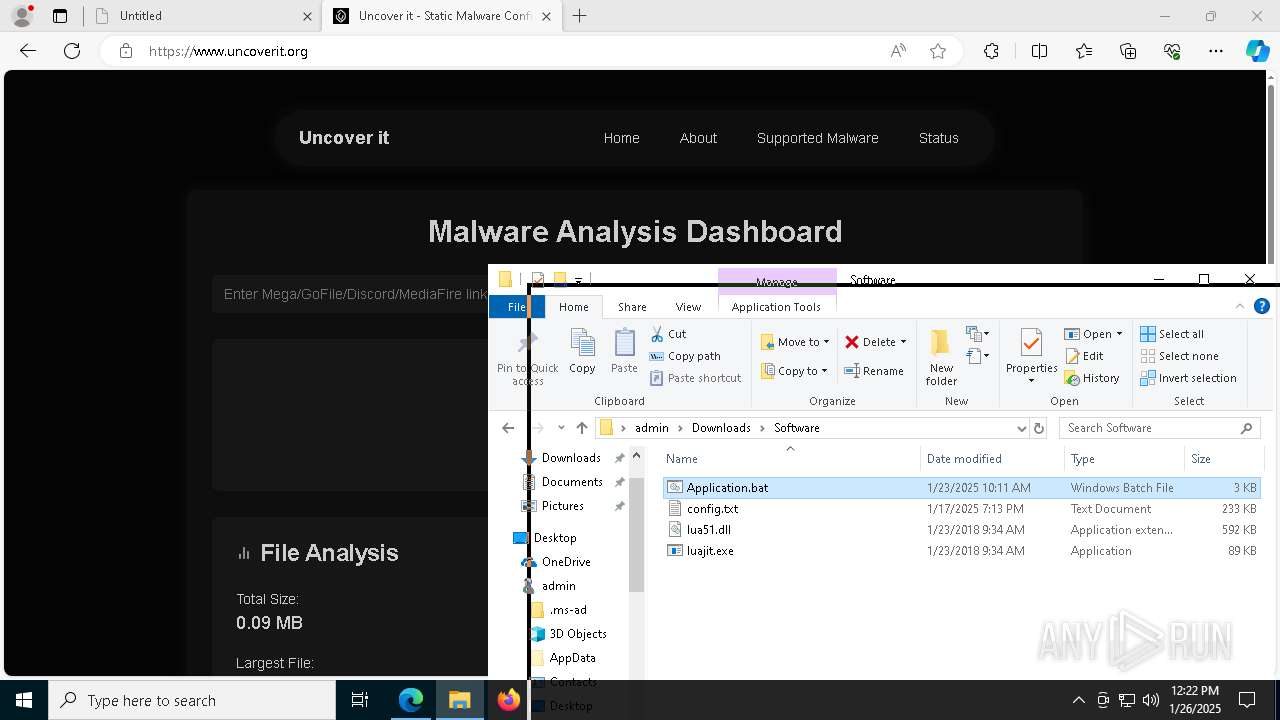Image resolution: width=1280 pixels, height=720 pixels.
Task: Click Windows taskbar search box
Action: (x=192, y=700)
